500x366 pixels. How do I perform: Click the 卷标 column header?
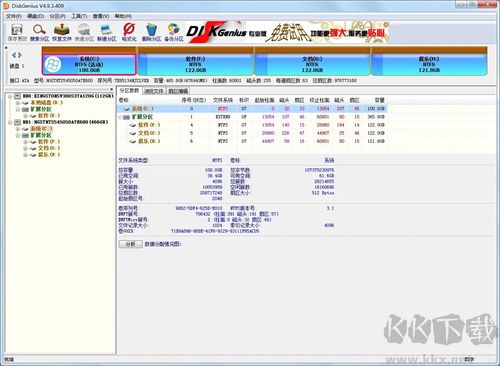123,100
